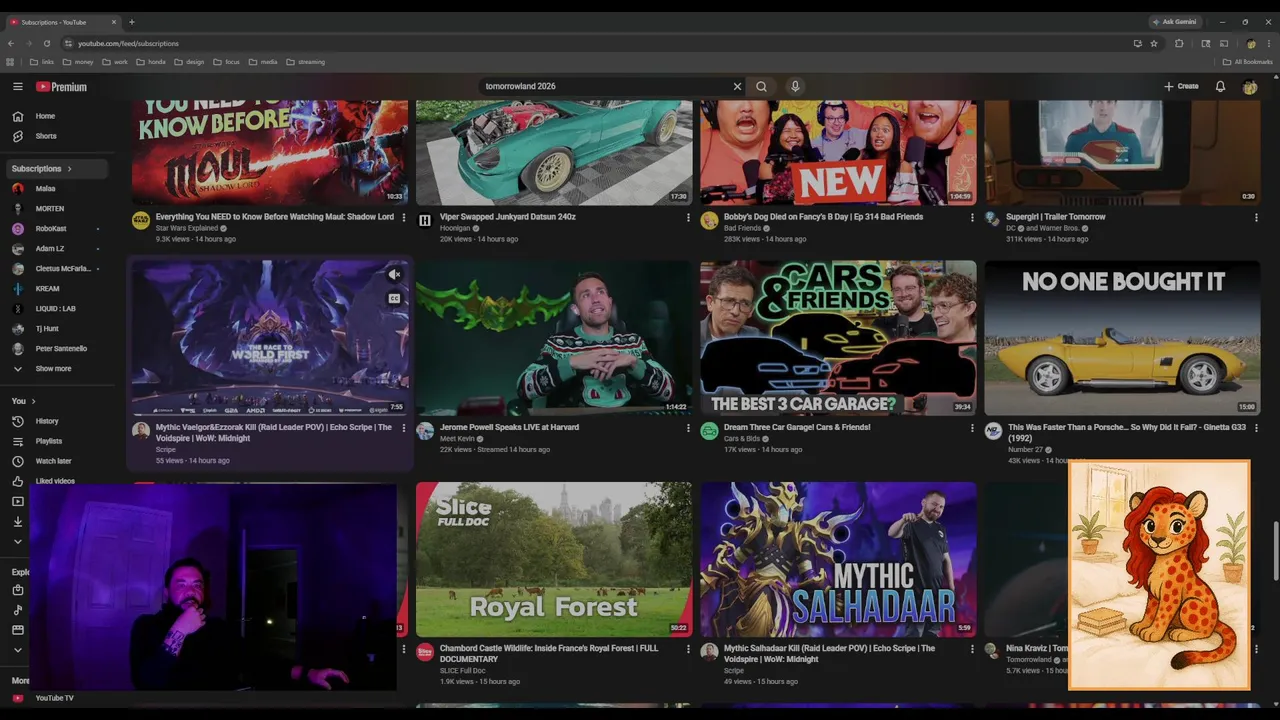Open options for Jerome Powell Speaks video

click(688, 428)
